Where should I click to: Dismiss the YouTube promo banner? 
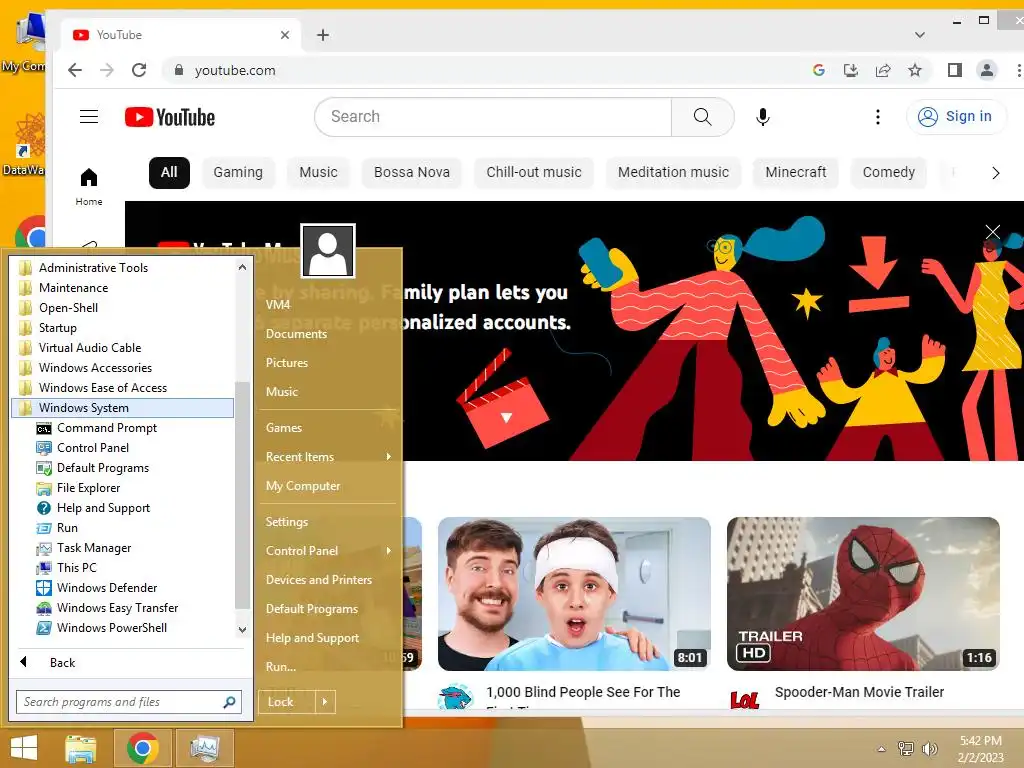click(993, 232)
